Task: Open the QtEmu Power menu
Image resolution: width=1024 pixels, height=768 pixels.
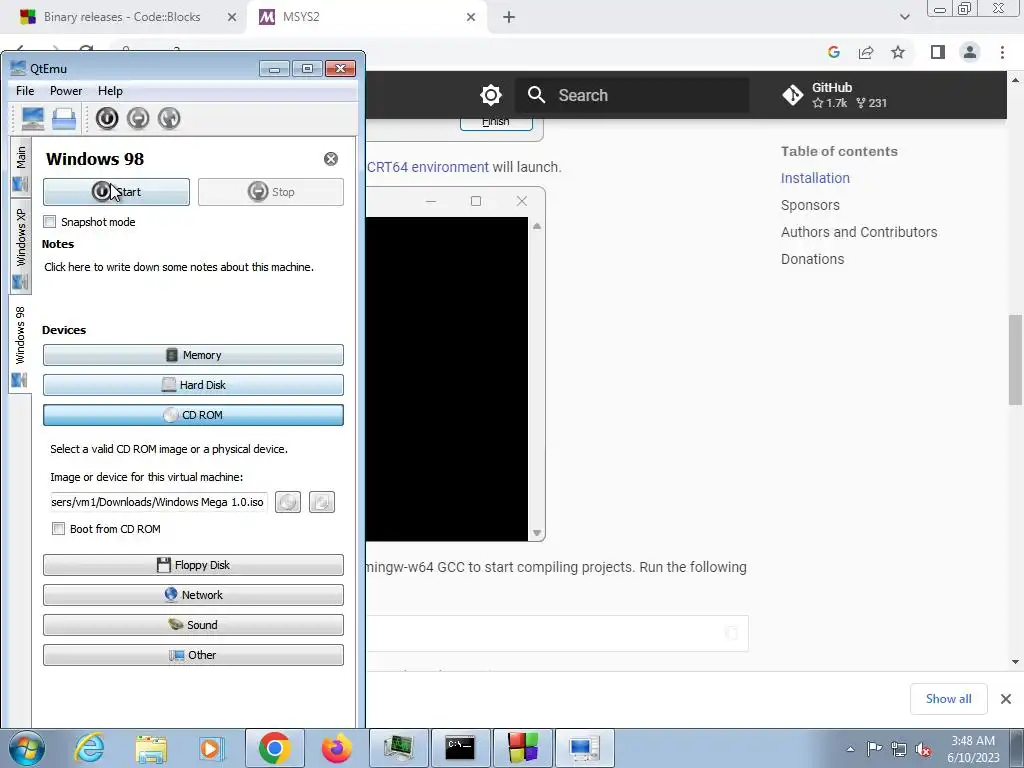Action: [x=66, y=91]
